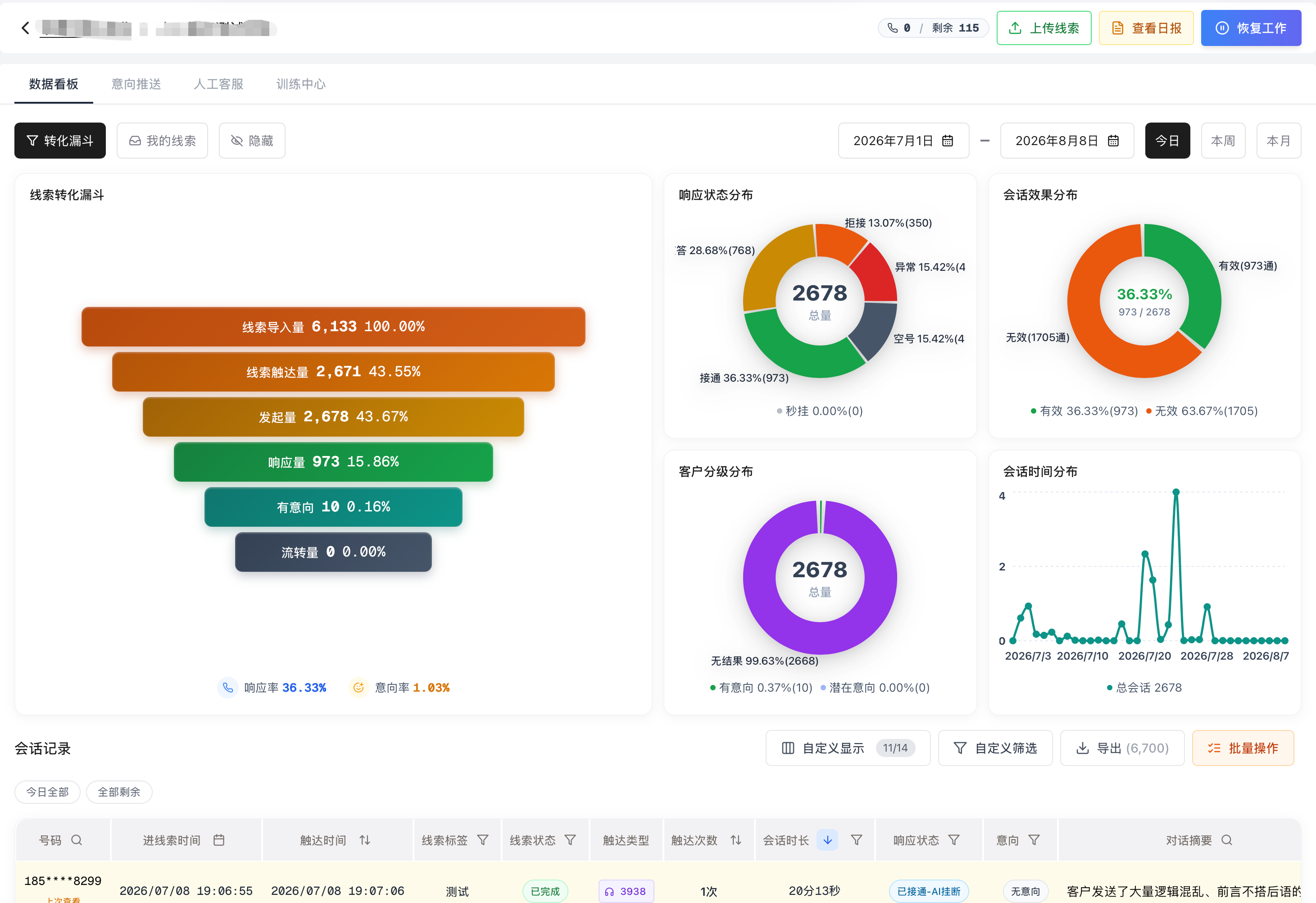Click 响应量 973 funnel bar
The width and height of the screenshot is (1316, 903).
pos(333,462)
